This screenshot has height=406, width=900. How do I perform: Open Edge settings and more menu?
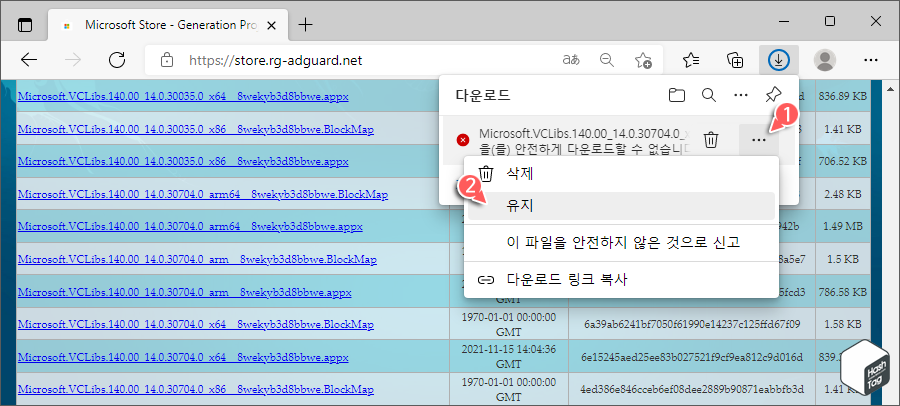tap(871, 60)
